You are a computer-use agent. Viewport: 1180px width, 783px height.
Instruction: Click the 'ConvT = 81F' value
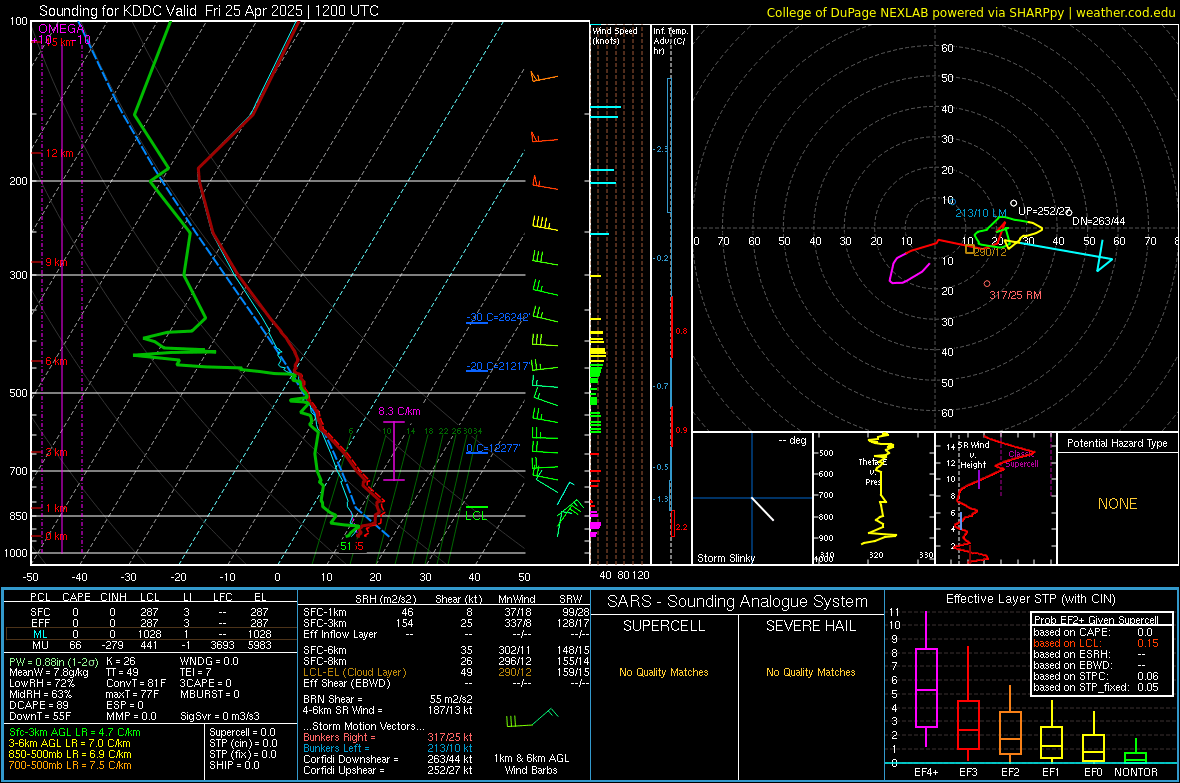click(136, 684)
